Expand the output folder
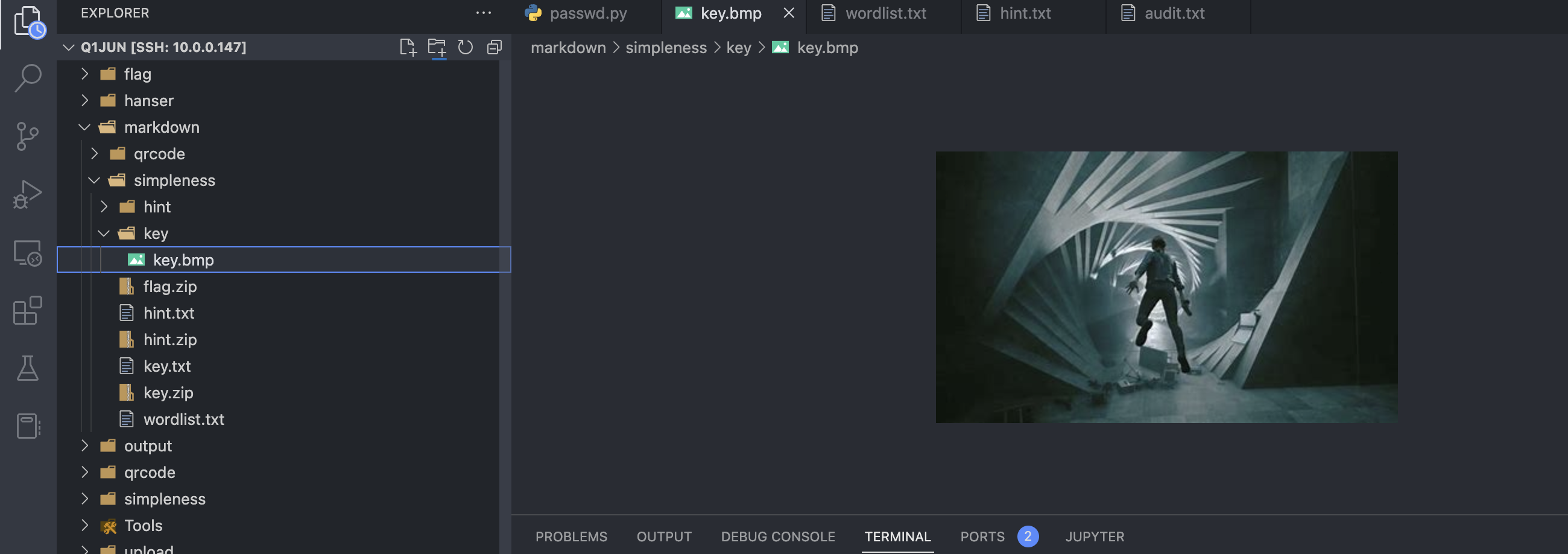Image resolution: width=1568 pixels, height=554 pixels. (84, 445)
